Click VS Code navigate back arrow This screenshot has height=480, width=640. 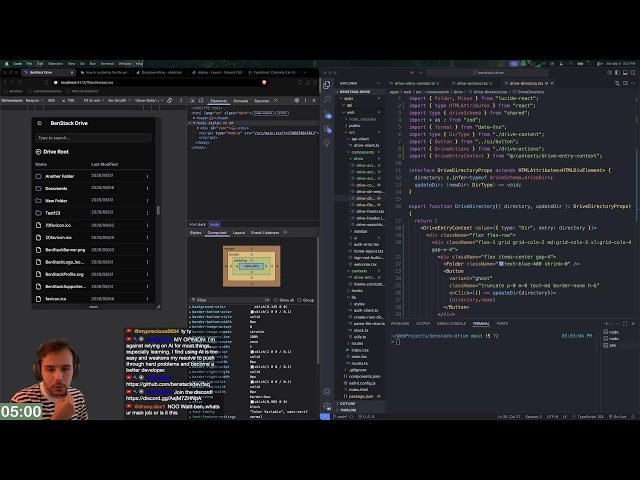tap(412, 73)
